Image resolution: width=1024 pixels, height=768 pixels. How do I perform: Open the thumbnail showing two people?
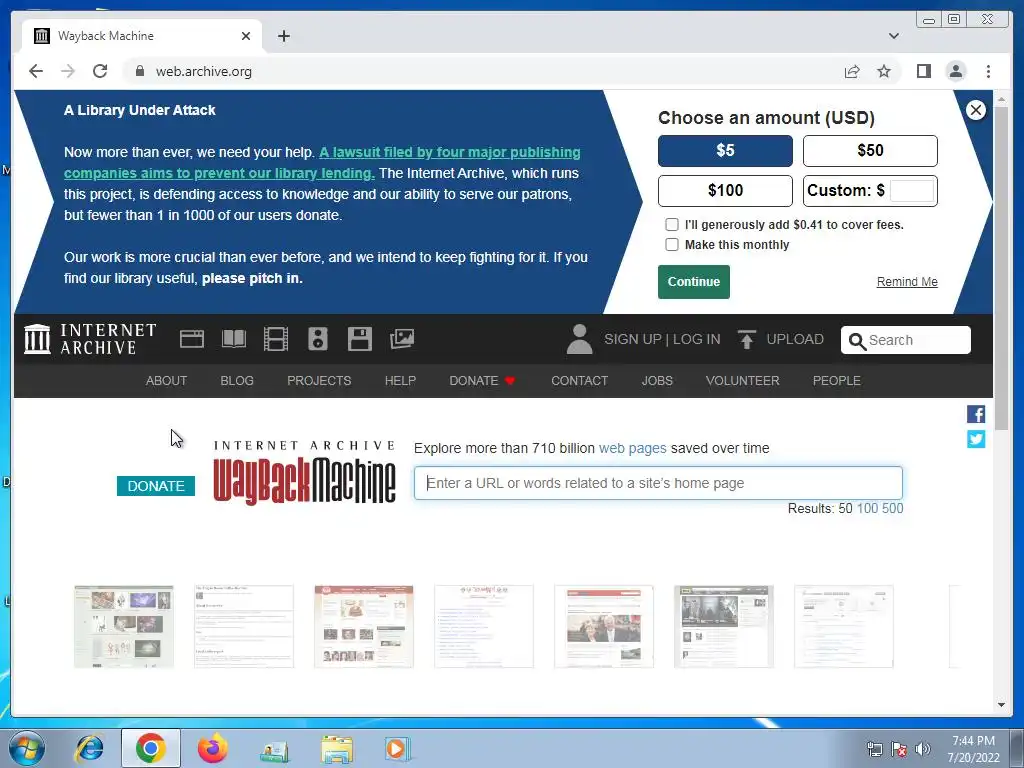point(603,627)
